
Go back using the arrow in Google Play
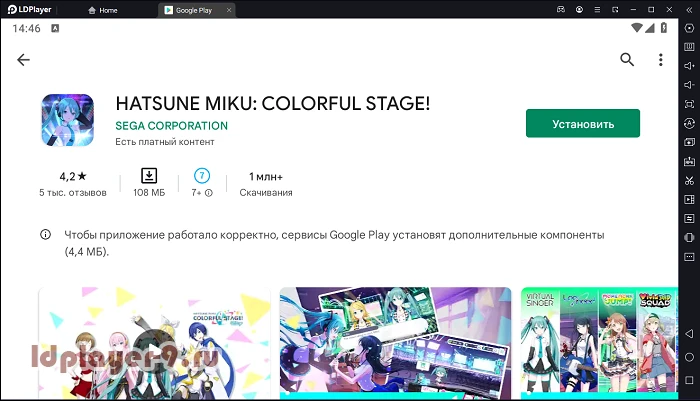pyautogui.click(x=23, y=59)
